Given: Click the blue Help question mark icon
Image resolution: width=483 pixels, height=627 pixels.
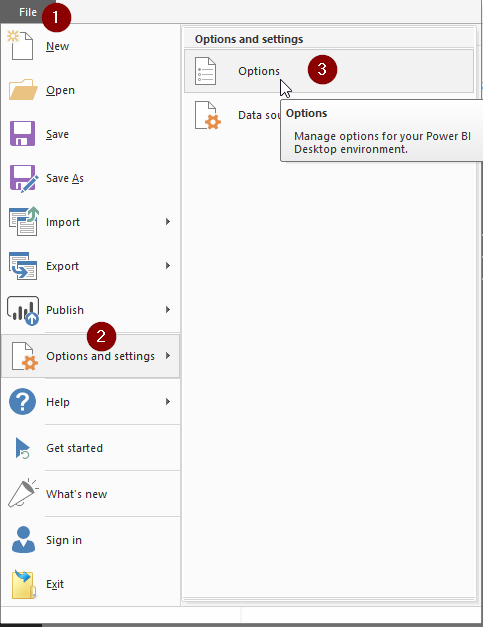Looking at the screenshot, I should (22, 401).
